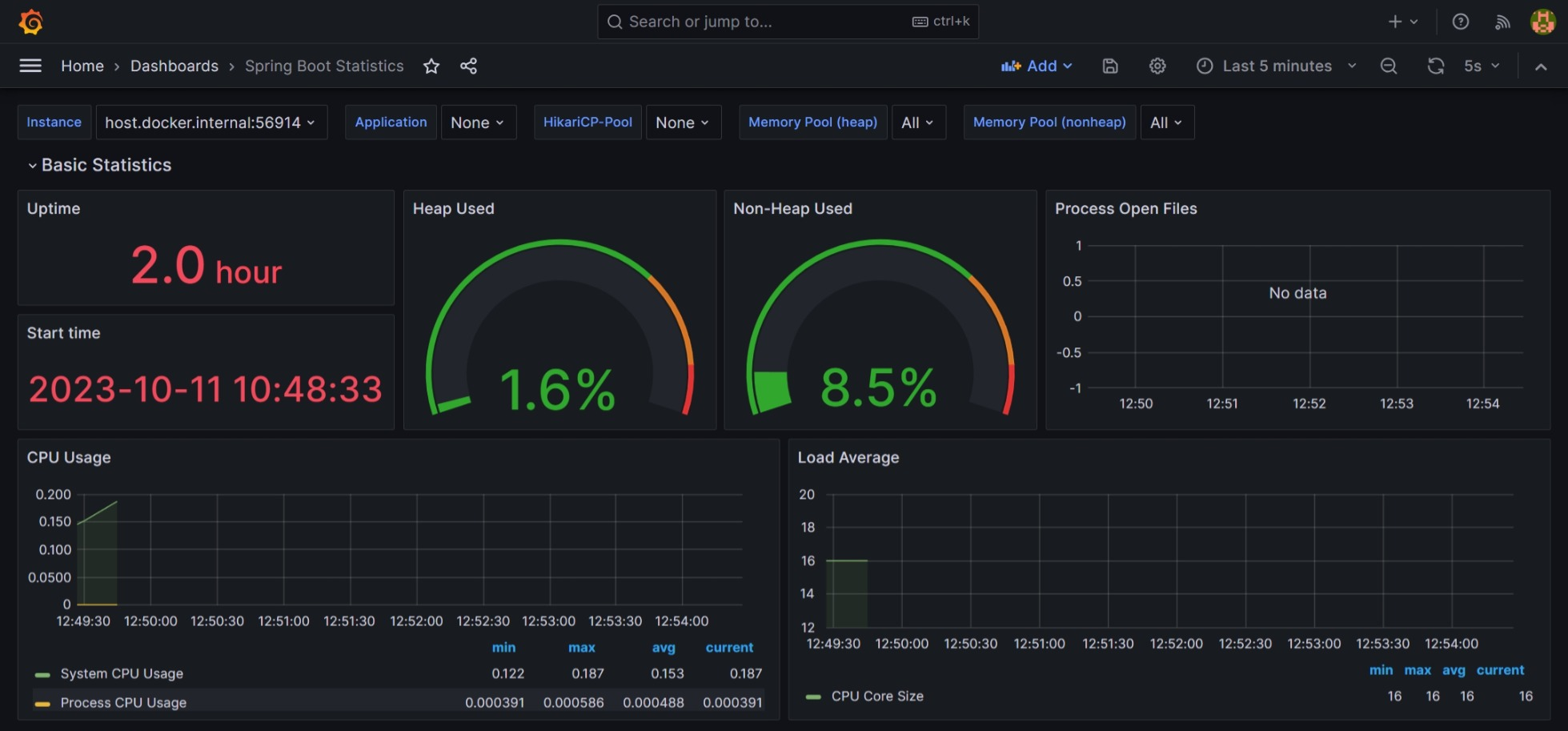The width and height of the screenshot is (1568, 731).
Task: Open the HikariCP-Pool None dropdown
Action: pos(683,123)
